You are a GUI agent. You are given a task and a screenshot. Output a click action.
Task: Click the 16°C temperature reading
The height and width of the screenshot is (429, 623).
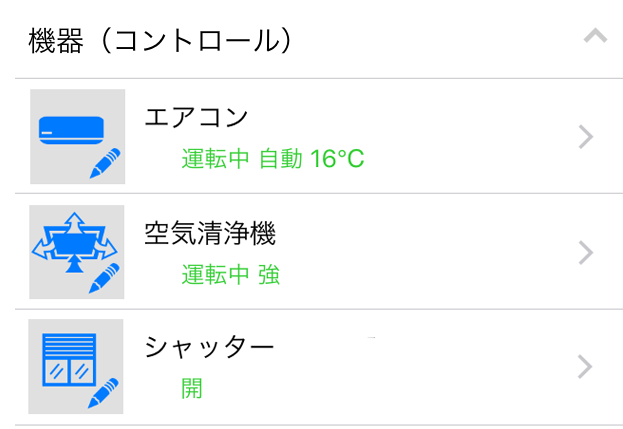[x=337, y=159]
